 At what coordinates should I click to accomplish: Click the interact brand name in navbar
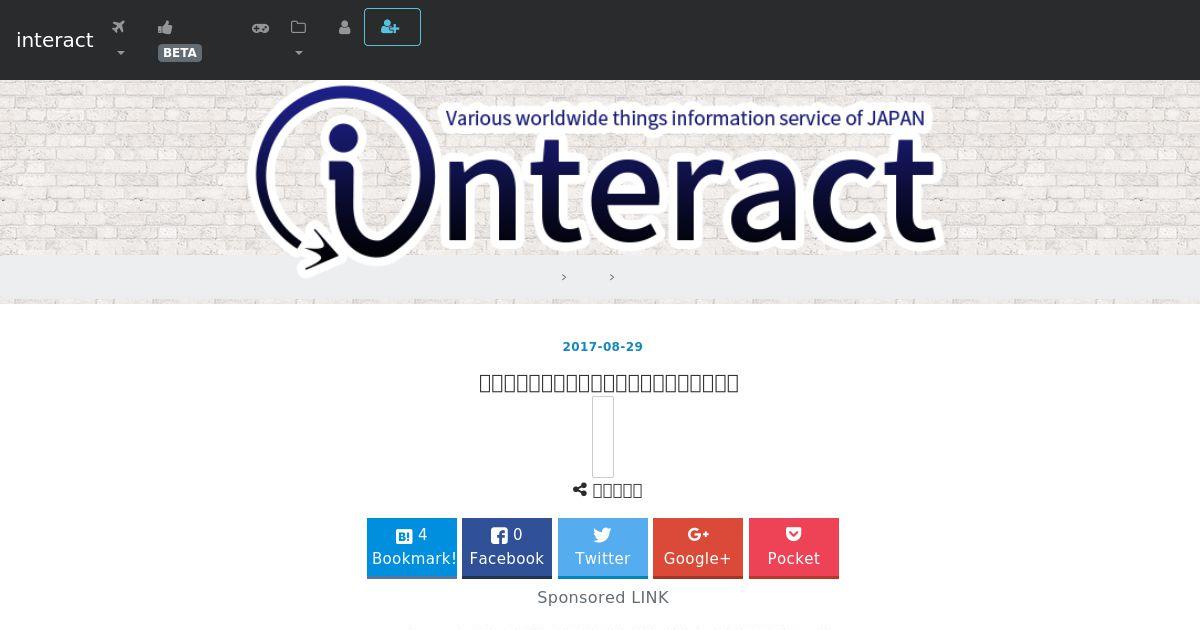click(55, 40)
